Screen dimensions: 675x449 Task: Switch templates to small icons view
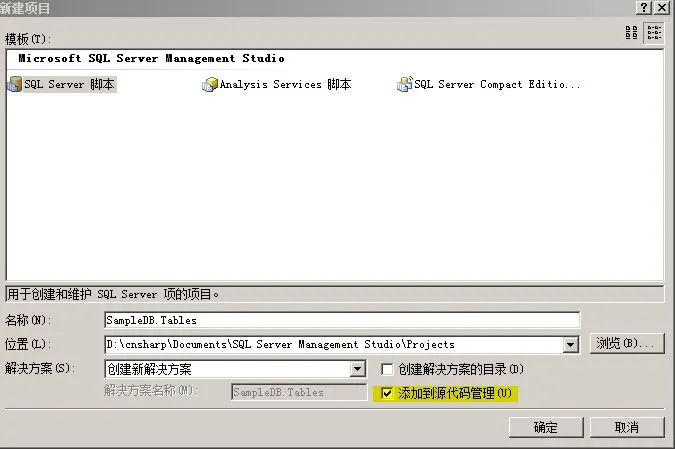click(654, 33)
